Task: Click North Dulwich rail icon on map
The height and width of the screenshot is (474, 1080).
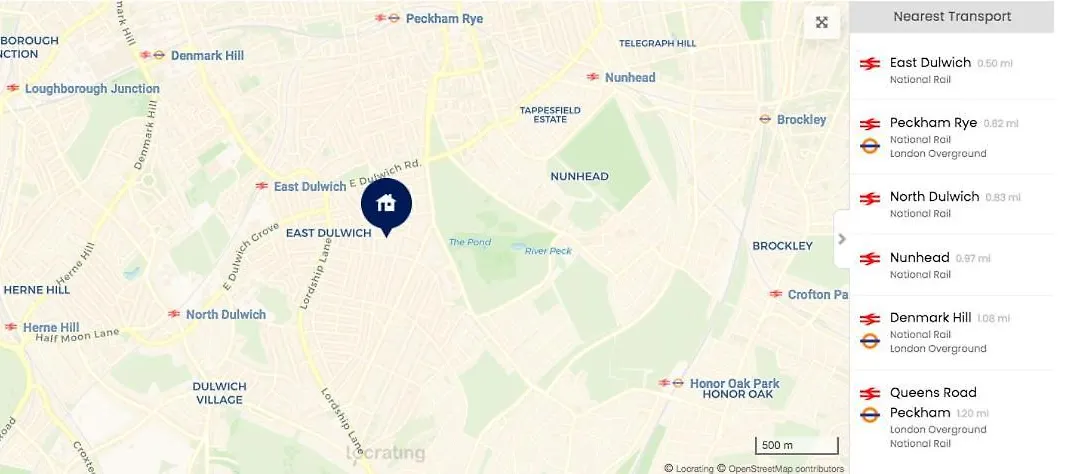Action: pos(174,314)
